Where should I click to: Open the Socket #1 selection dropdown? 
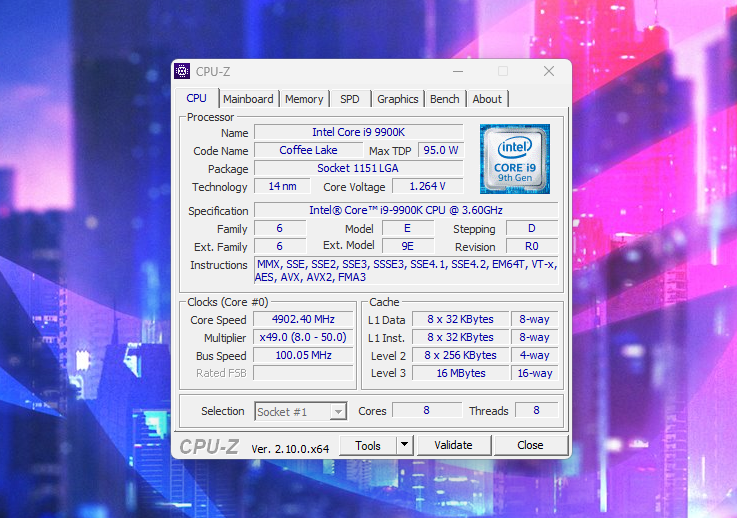pyautogui.click(x=301, y=412)
